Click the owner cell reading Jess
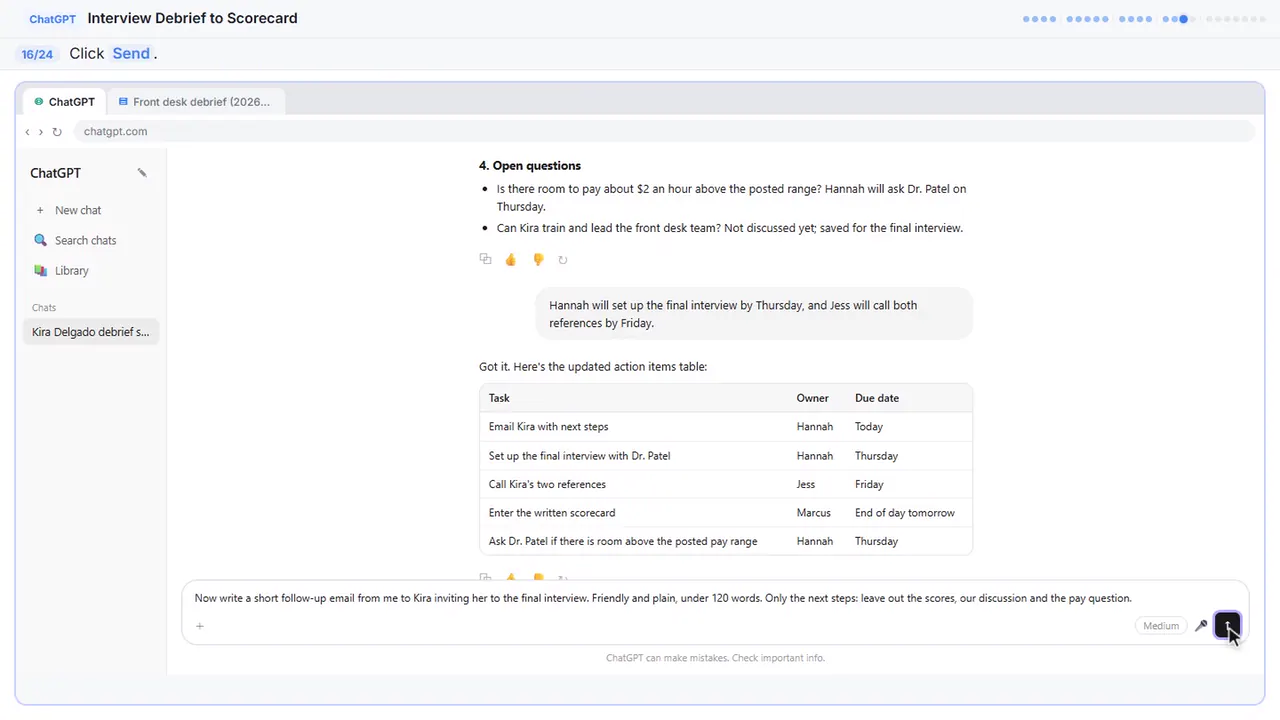This screenshot has height=720, width=1280. coord(806,484)
